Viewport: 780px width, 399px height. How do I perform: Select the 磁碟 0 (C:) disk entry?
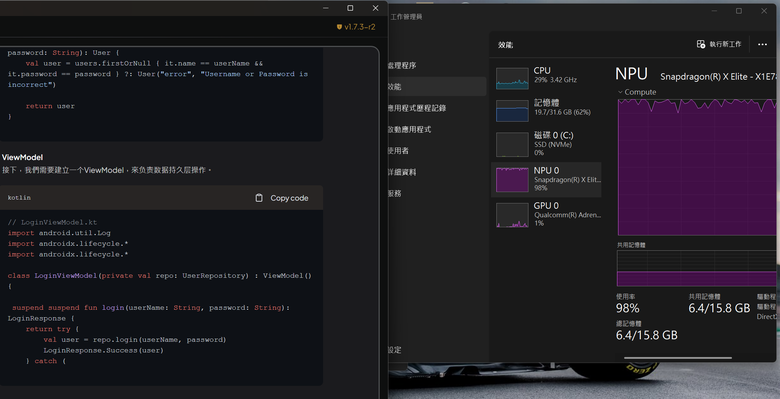546,144
